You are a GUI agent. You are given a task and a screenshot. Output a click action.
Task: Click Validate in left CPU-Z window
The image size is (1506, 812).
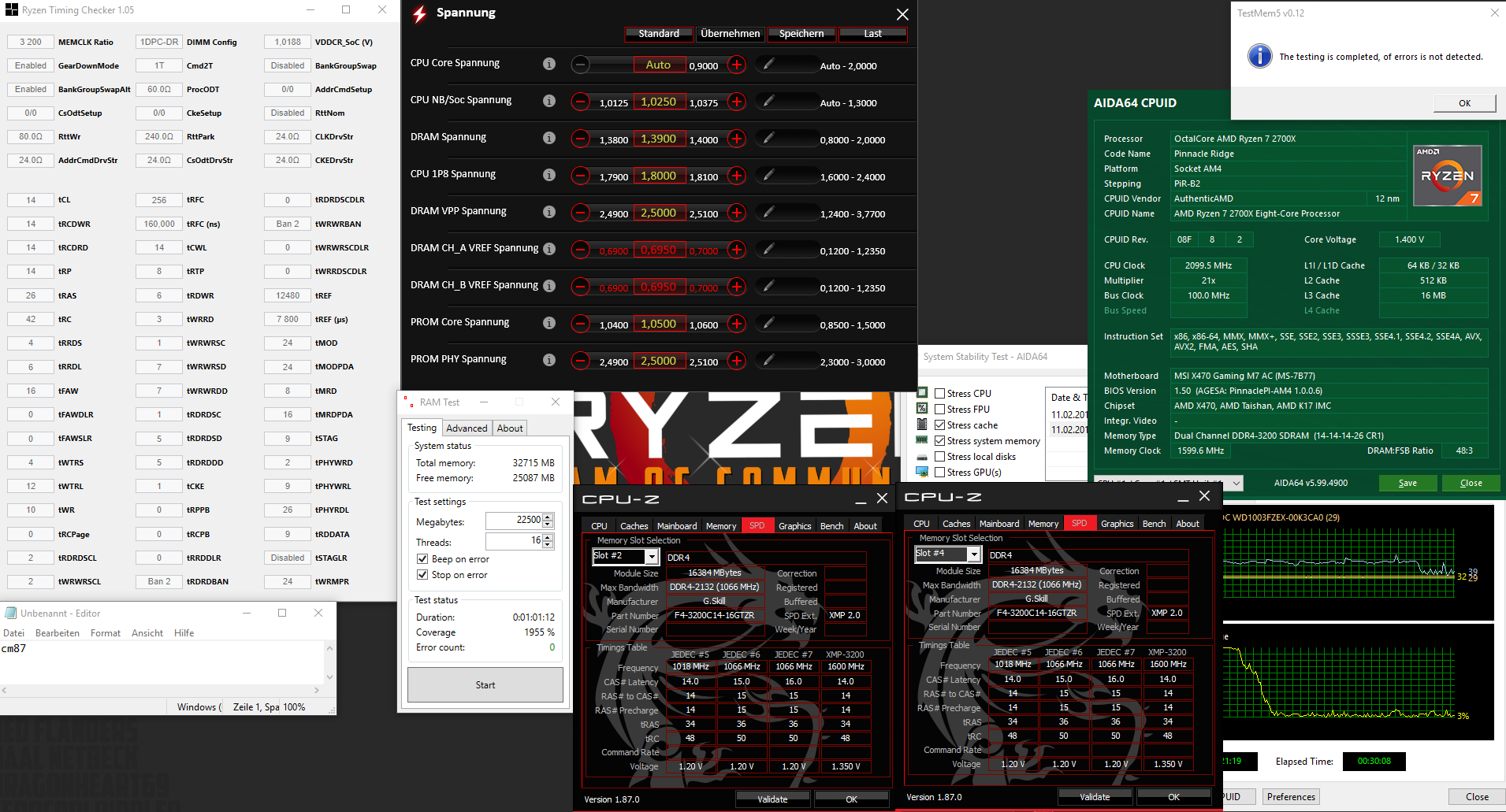click(x=772, y=799)
